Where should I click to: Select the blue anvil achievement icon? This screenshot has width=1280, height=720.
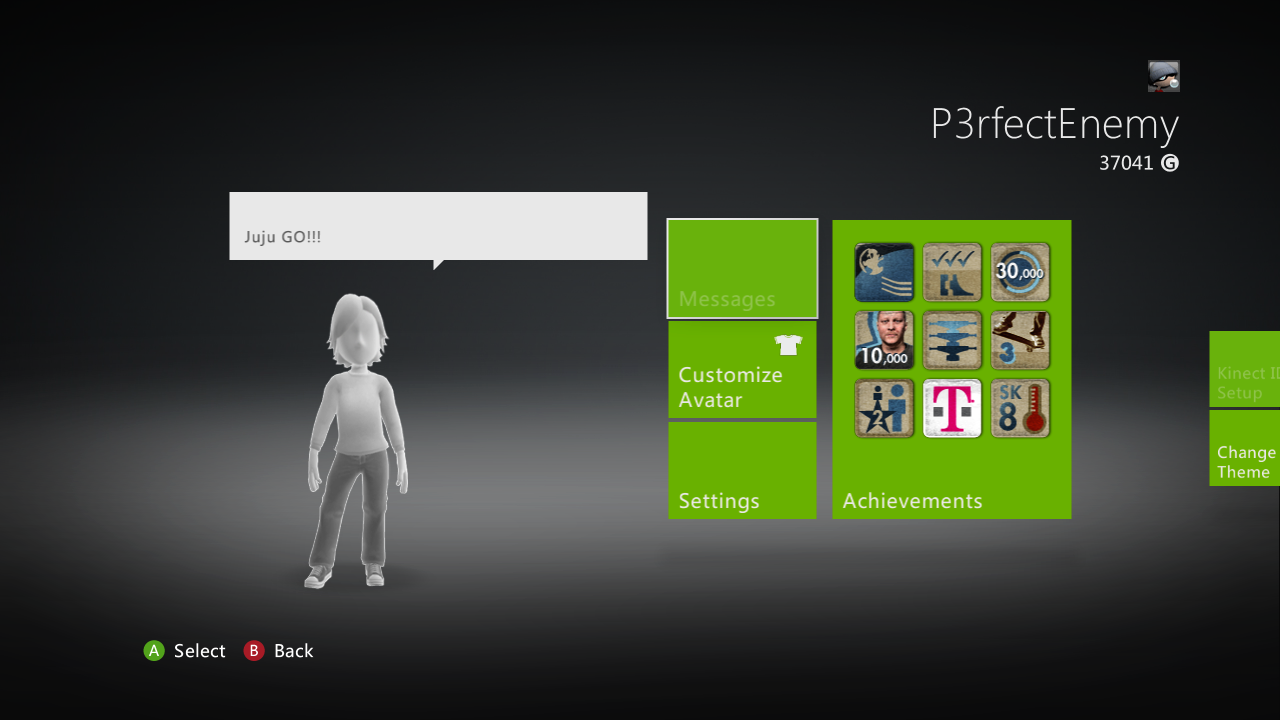pyautogui.click(x=952, y=340)
